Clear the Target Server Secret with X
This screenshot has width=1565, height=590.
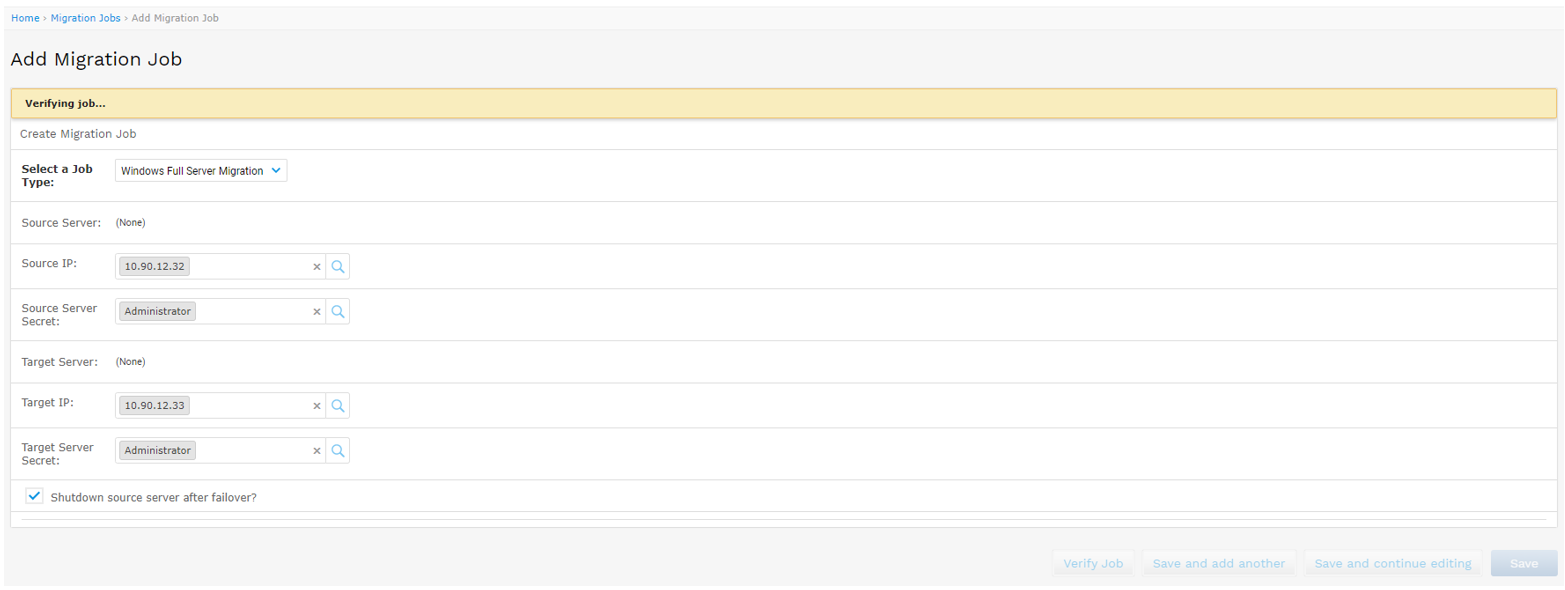317,451
